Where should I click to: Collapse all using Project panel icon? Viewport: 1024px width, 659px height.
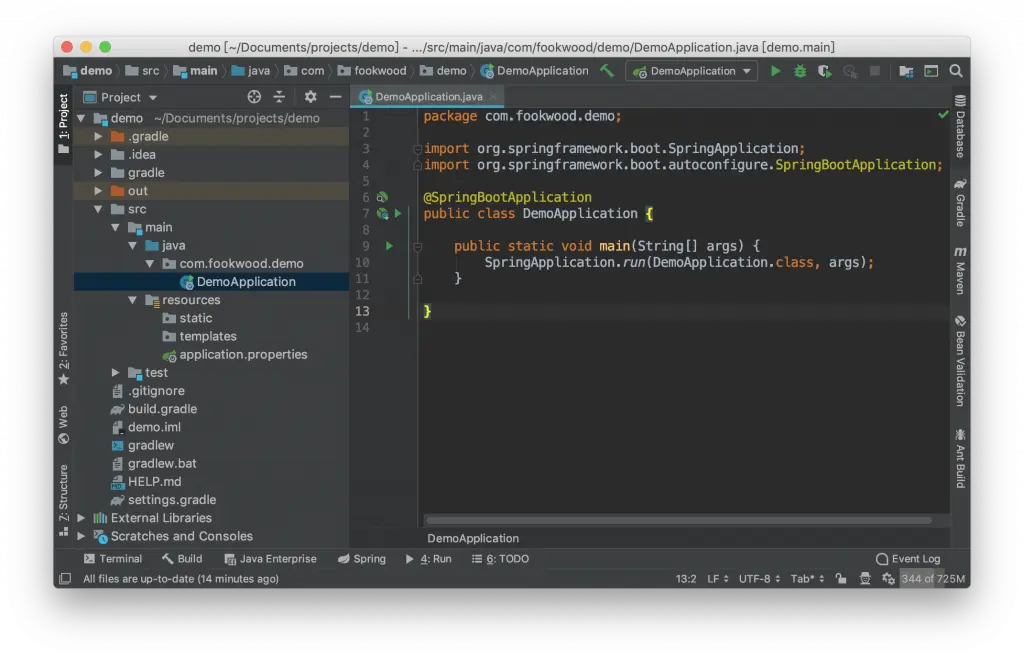pyautogui.click(x=279, y=97)
